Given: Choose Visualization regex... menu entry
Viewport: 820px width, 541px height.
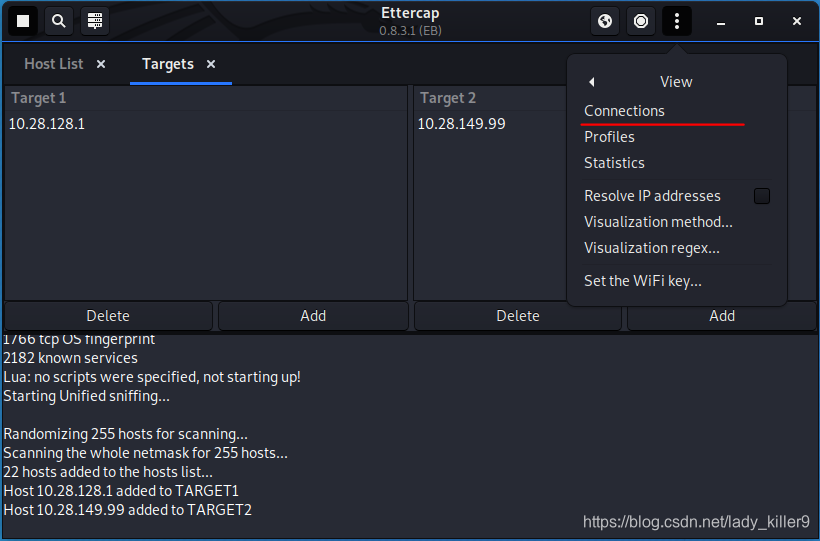Looking at the screenshot, I should click(652, 248).
